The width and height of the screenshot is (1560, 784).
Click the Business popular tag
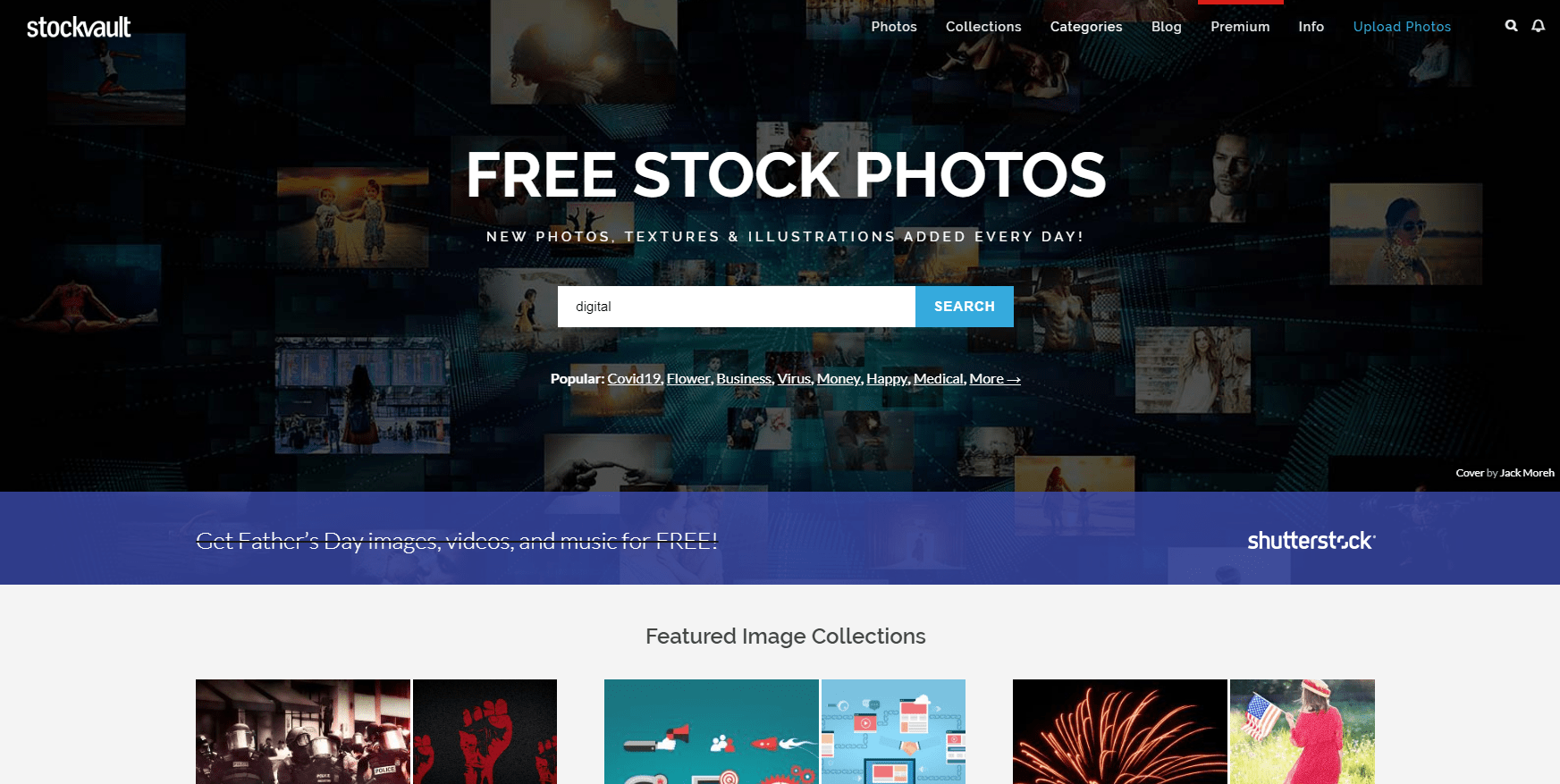(744, 379)
